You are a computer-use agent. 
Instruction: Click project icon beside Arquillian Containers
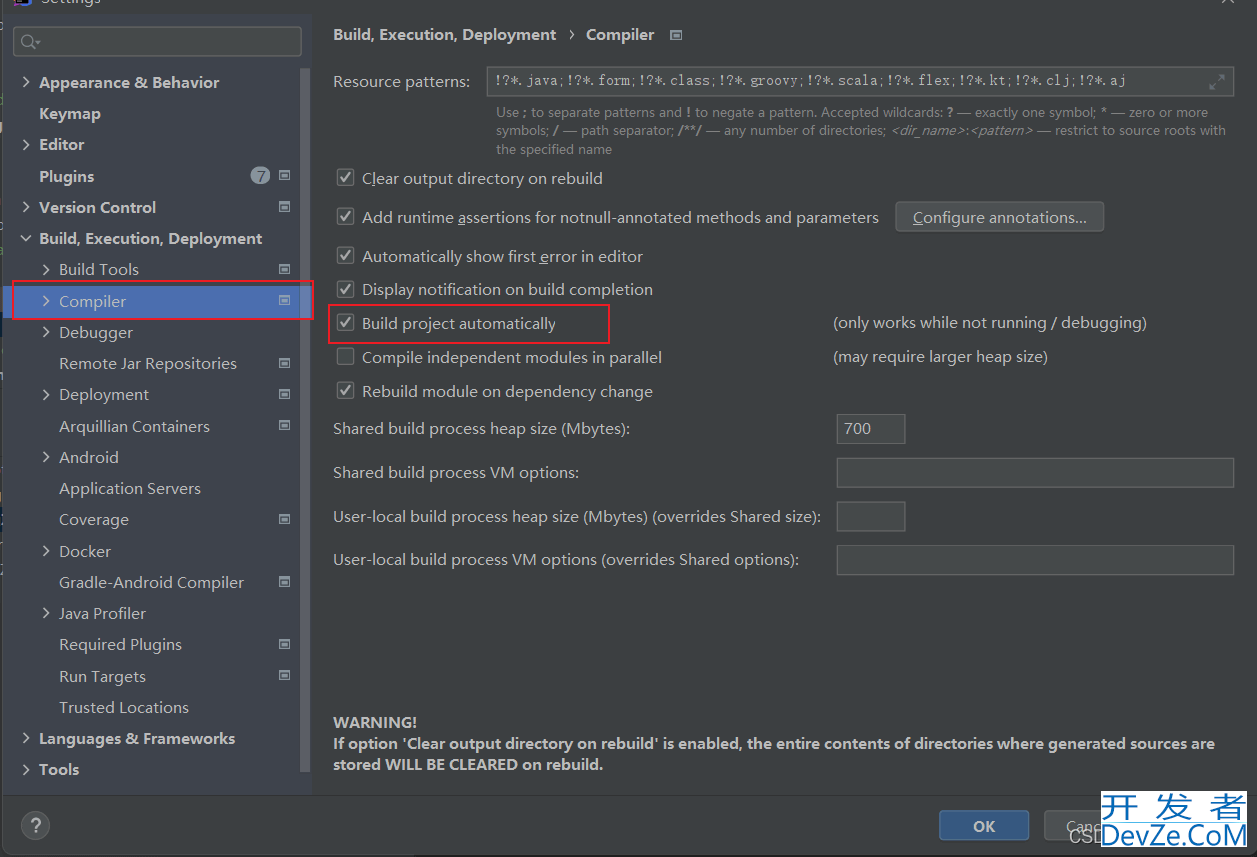(284, 426)
